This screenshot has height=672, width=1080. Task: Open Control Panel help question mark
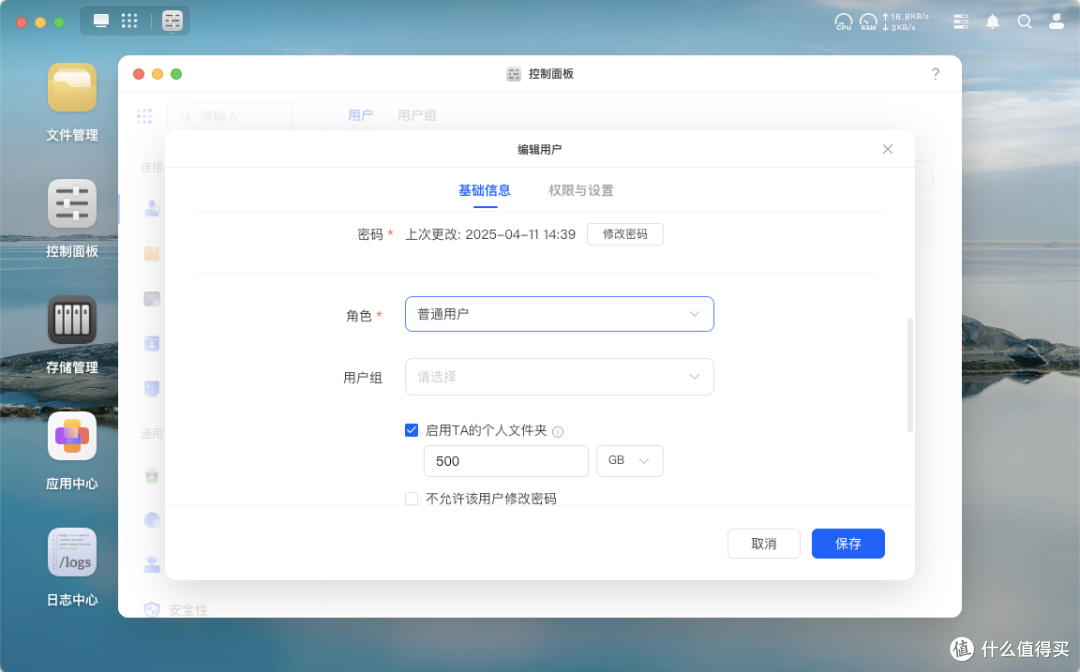tap(935, 74)
